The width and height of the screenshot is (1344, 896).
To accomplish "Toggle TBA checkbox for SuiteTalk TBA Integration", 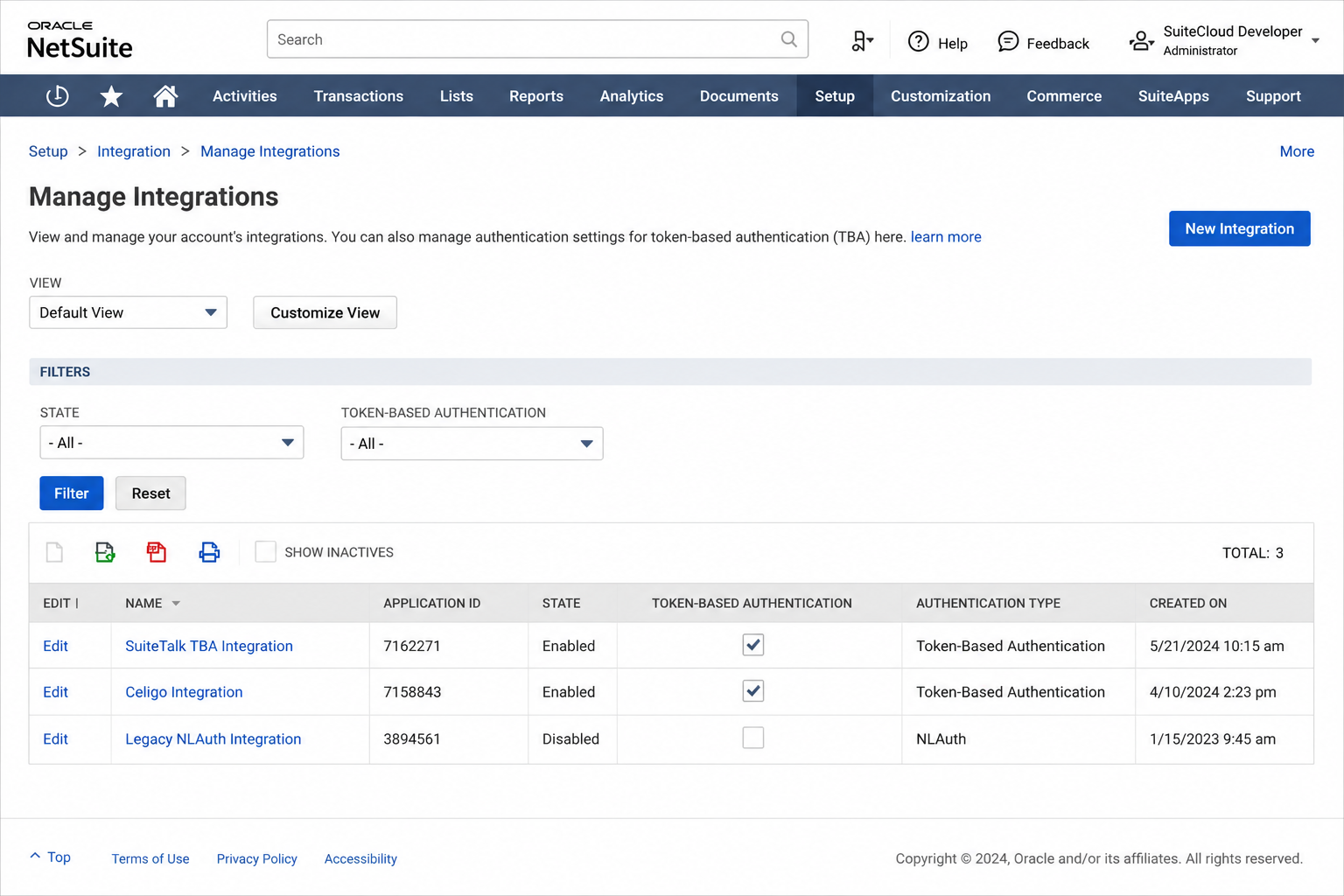I will 752,645.
